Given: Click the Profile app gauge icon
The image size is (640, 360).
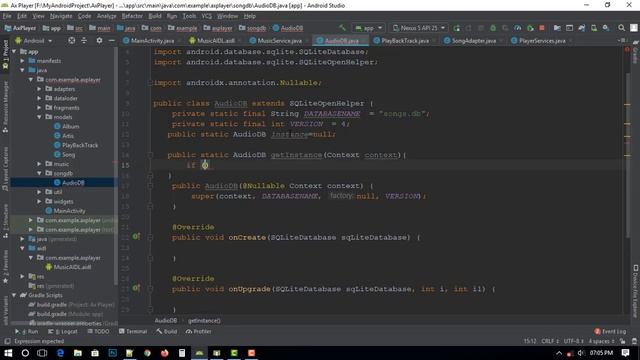Looking at the screenshot, I should point(518,28).
